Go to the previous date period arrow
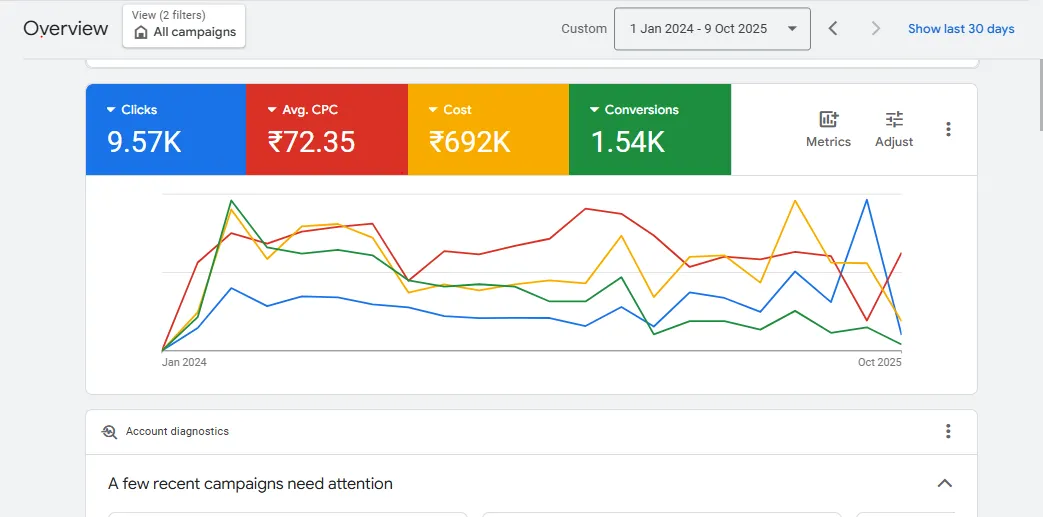1043x517 pixels. (x=833, y=29)
